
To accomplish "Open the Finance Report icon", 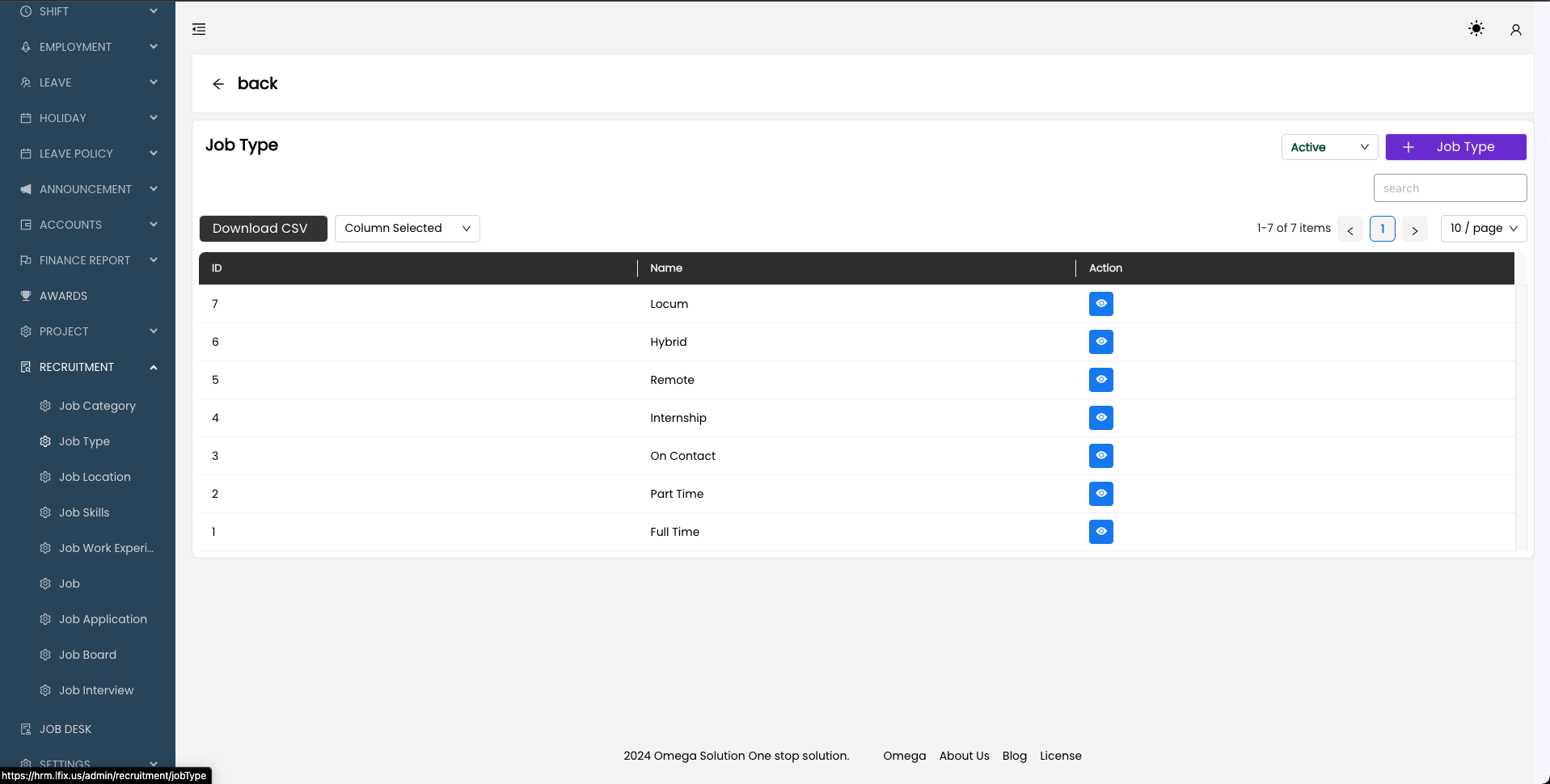I will coord(25,259).
